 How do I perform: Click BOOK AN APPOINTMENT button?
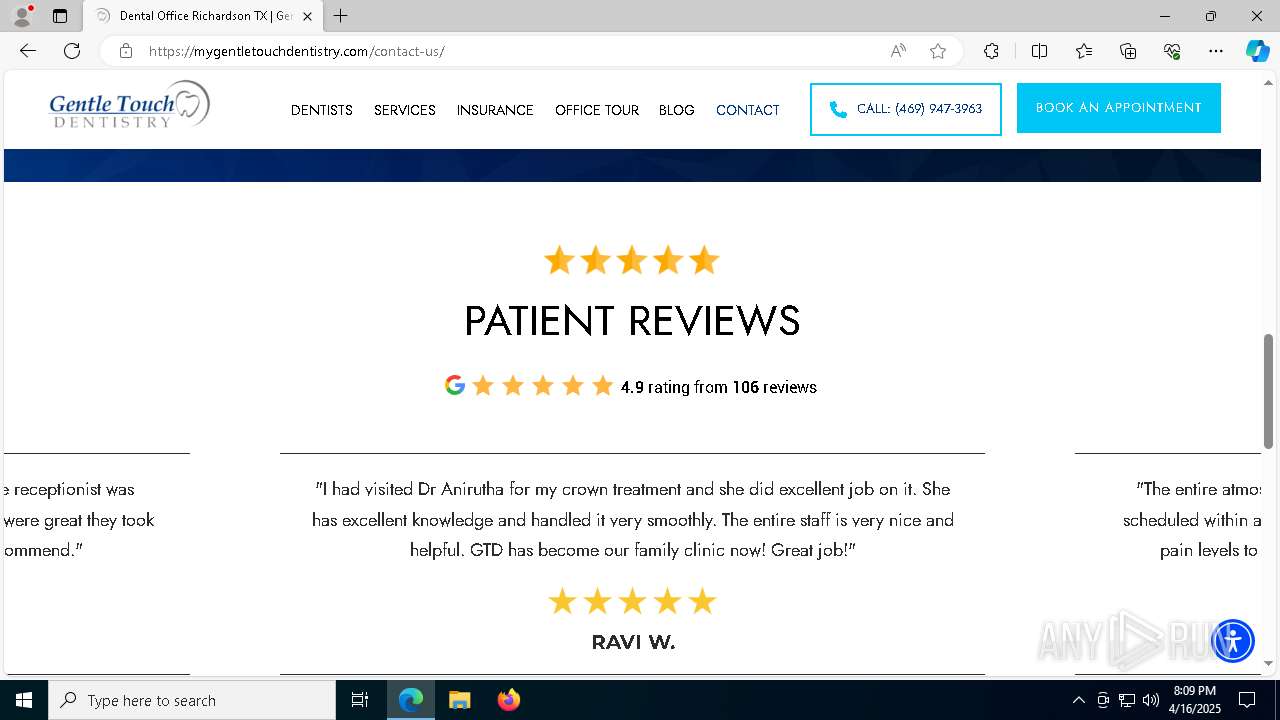point(1119,108)
